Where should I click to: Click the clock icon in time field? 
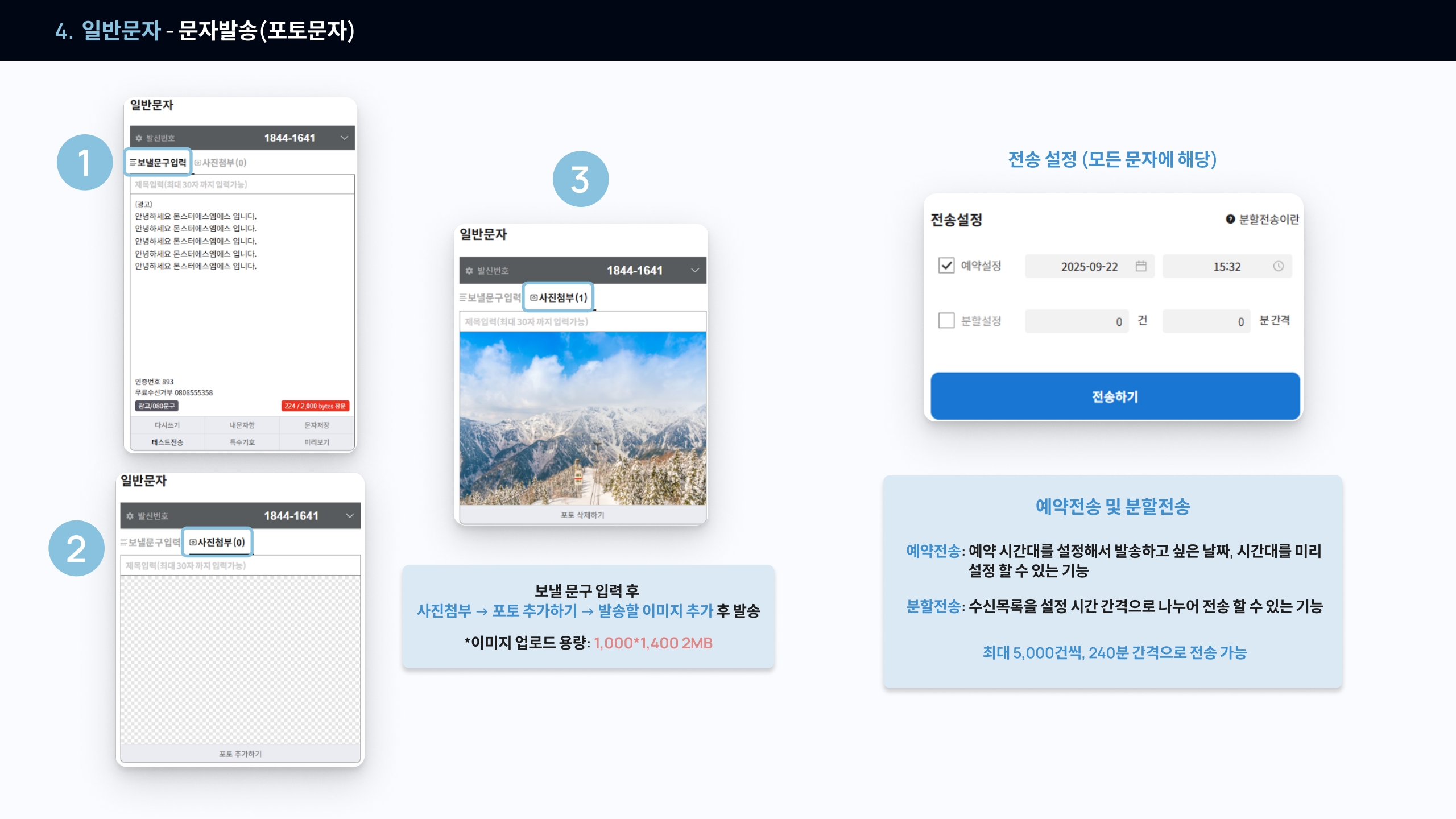pos(1278,266)
